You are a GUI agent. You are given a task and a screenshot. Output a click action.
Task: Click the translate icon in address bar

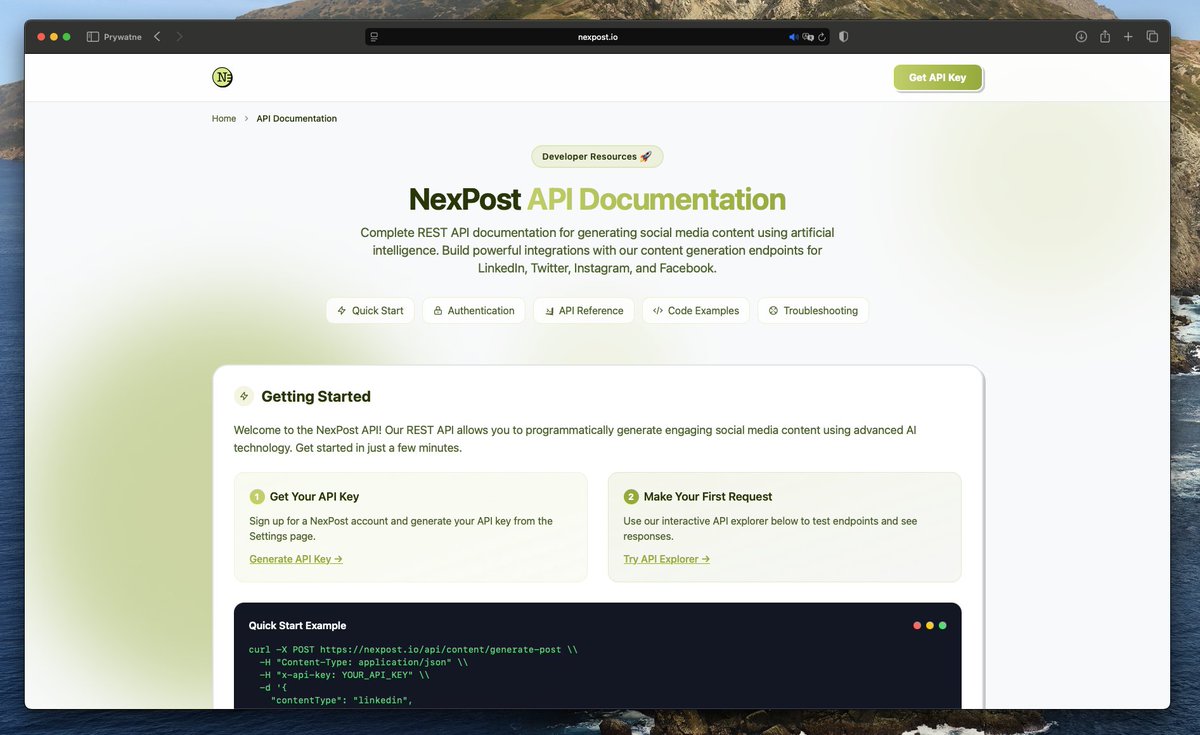[x=808, y=37]
